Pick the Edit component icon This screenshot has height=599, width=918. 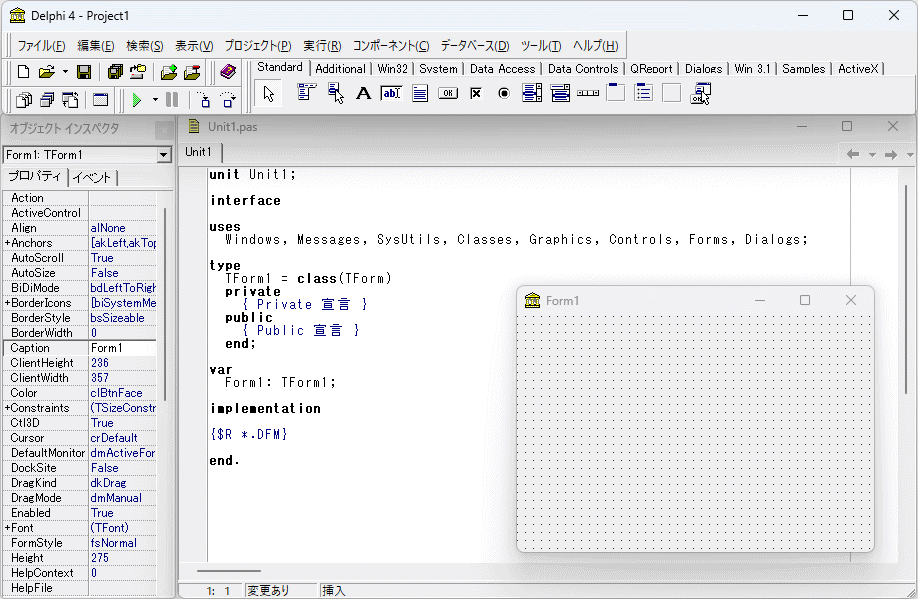pyautogui.click(x=391, y=94)
